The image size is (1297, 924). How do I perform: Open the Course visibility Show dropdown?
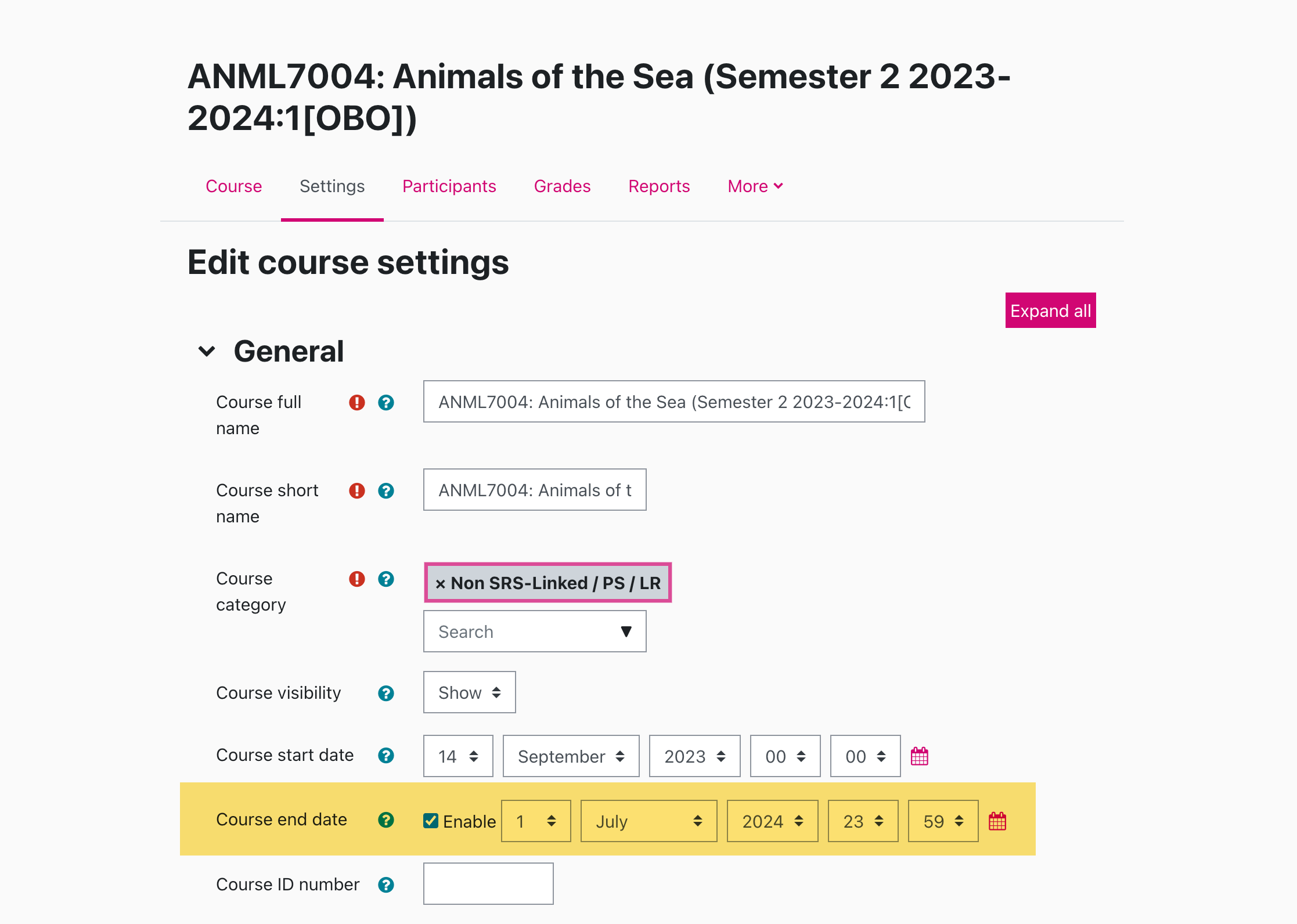[x=469, y=692]
